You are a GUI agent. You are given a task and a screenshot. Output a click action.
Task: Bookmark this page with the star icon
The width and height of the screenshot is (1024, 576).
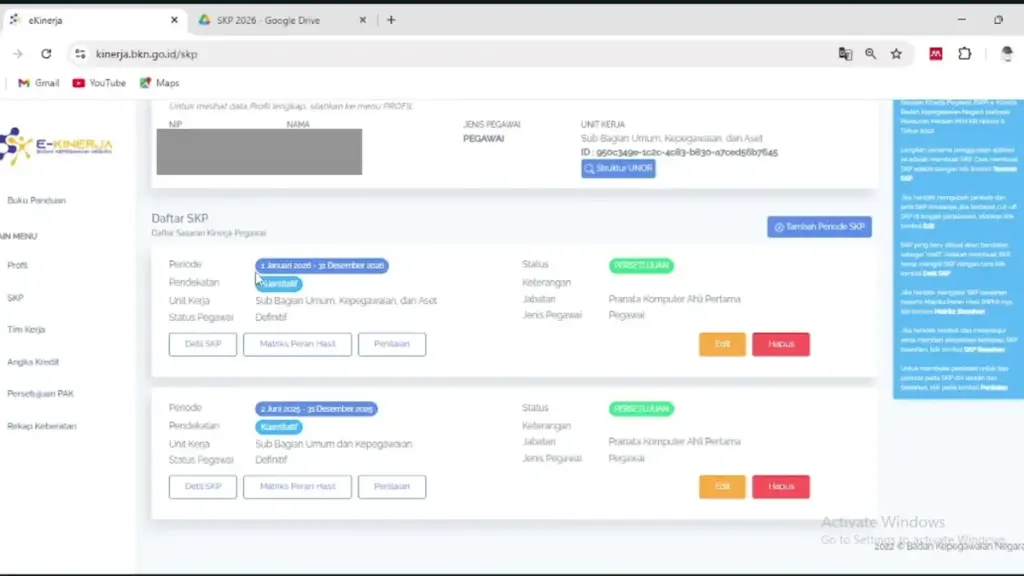pyautogui.click(x=896, y=54)
